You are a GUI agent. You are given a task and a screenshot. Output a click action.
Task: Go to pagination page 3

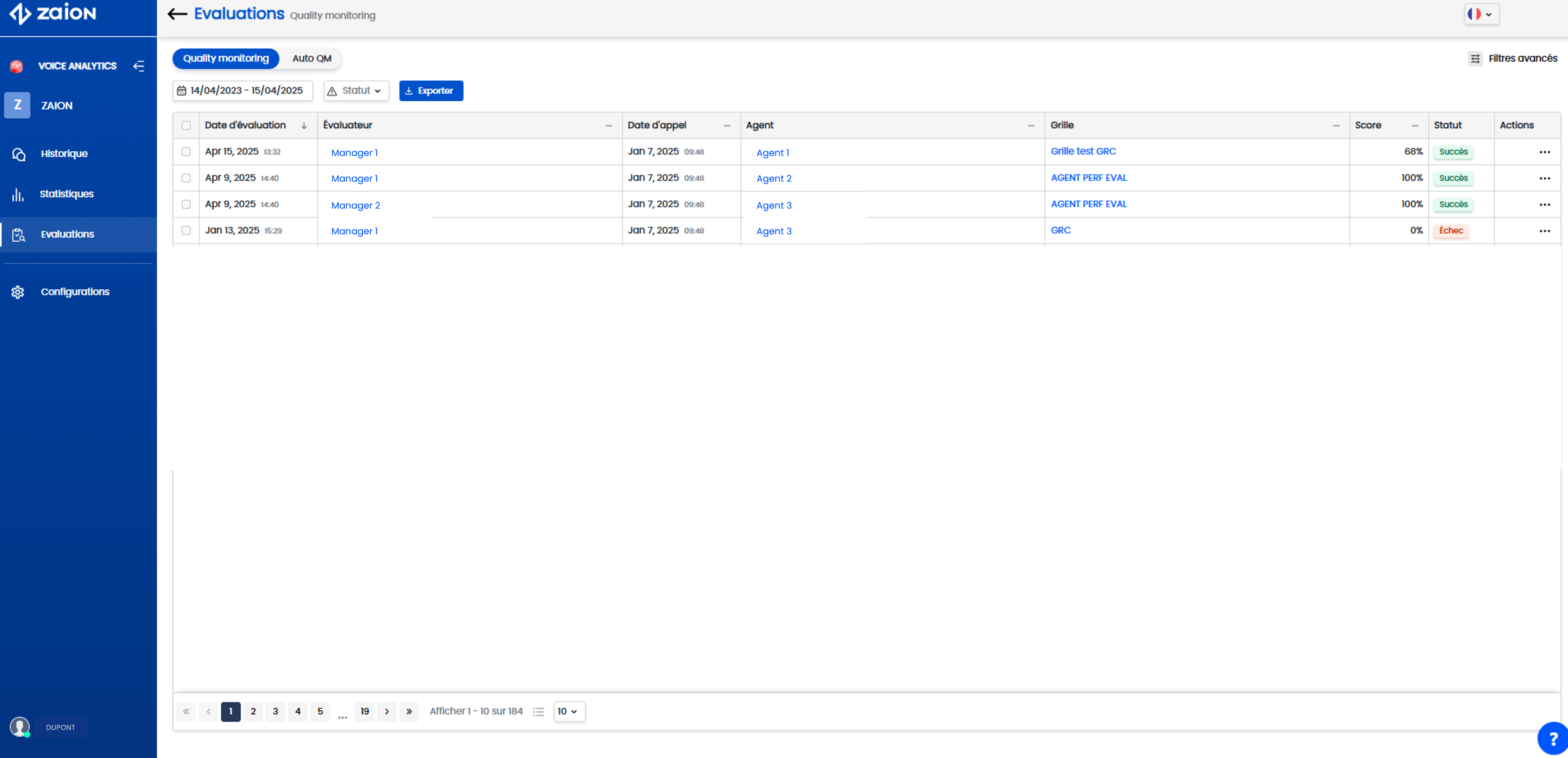(275, 711)
